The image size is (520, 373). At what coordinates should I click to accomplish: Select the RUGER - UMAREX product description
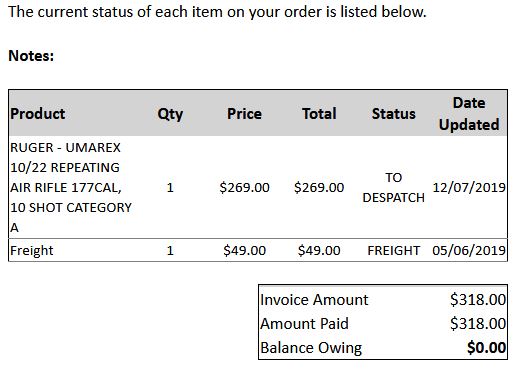point(71,187)
